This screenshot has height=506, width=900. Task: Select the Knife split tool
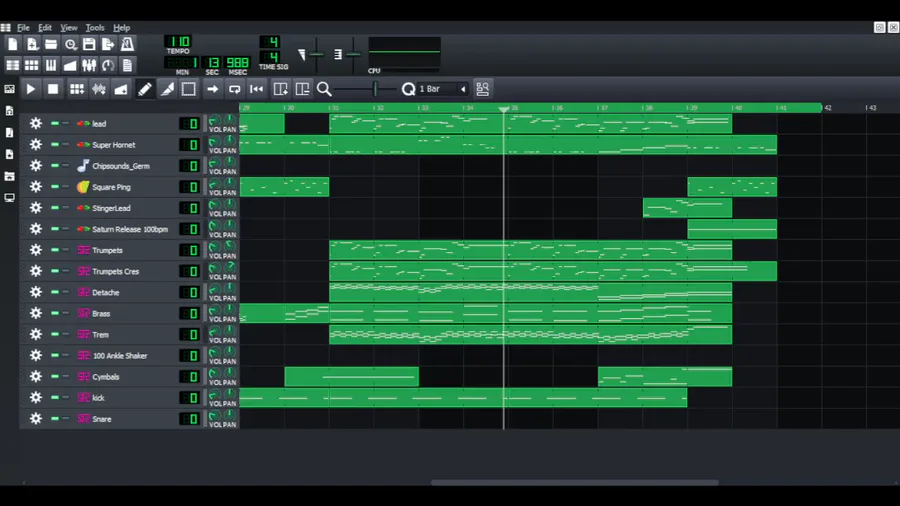[x=167, y=89]
